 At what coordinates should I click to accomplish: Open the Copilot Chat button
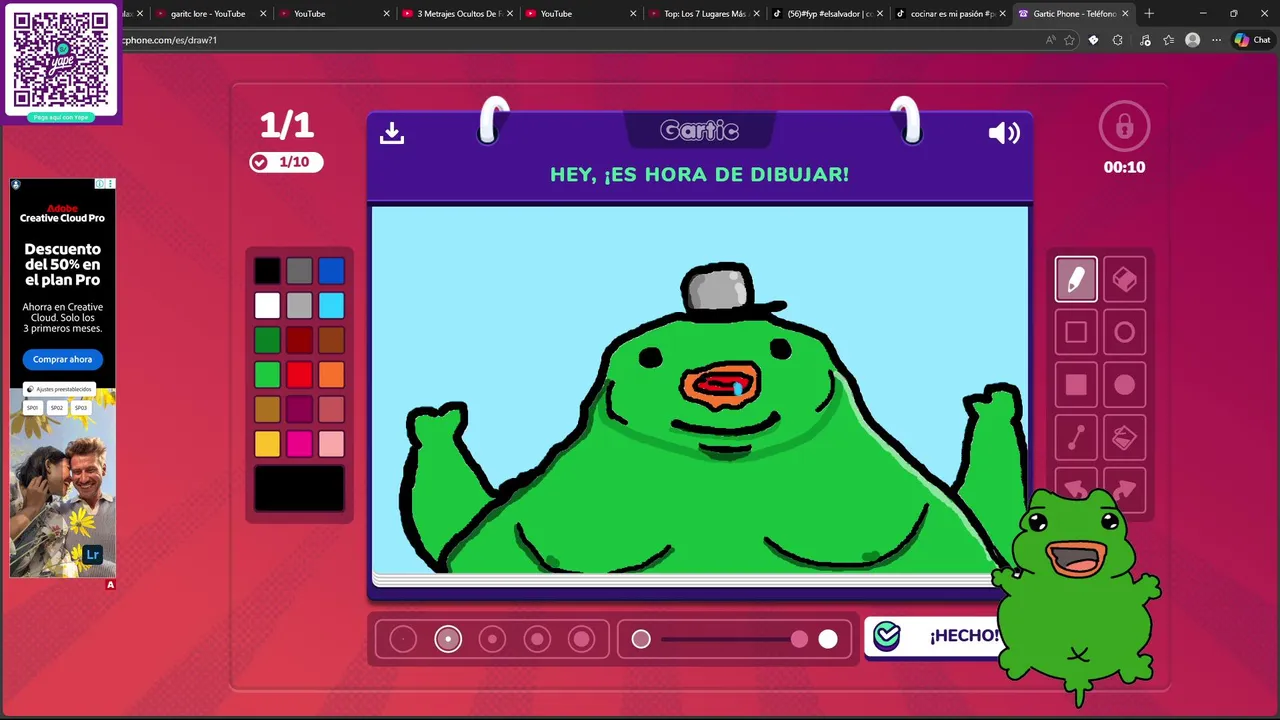[1252, 40]
